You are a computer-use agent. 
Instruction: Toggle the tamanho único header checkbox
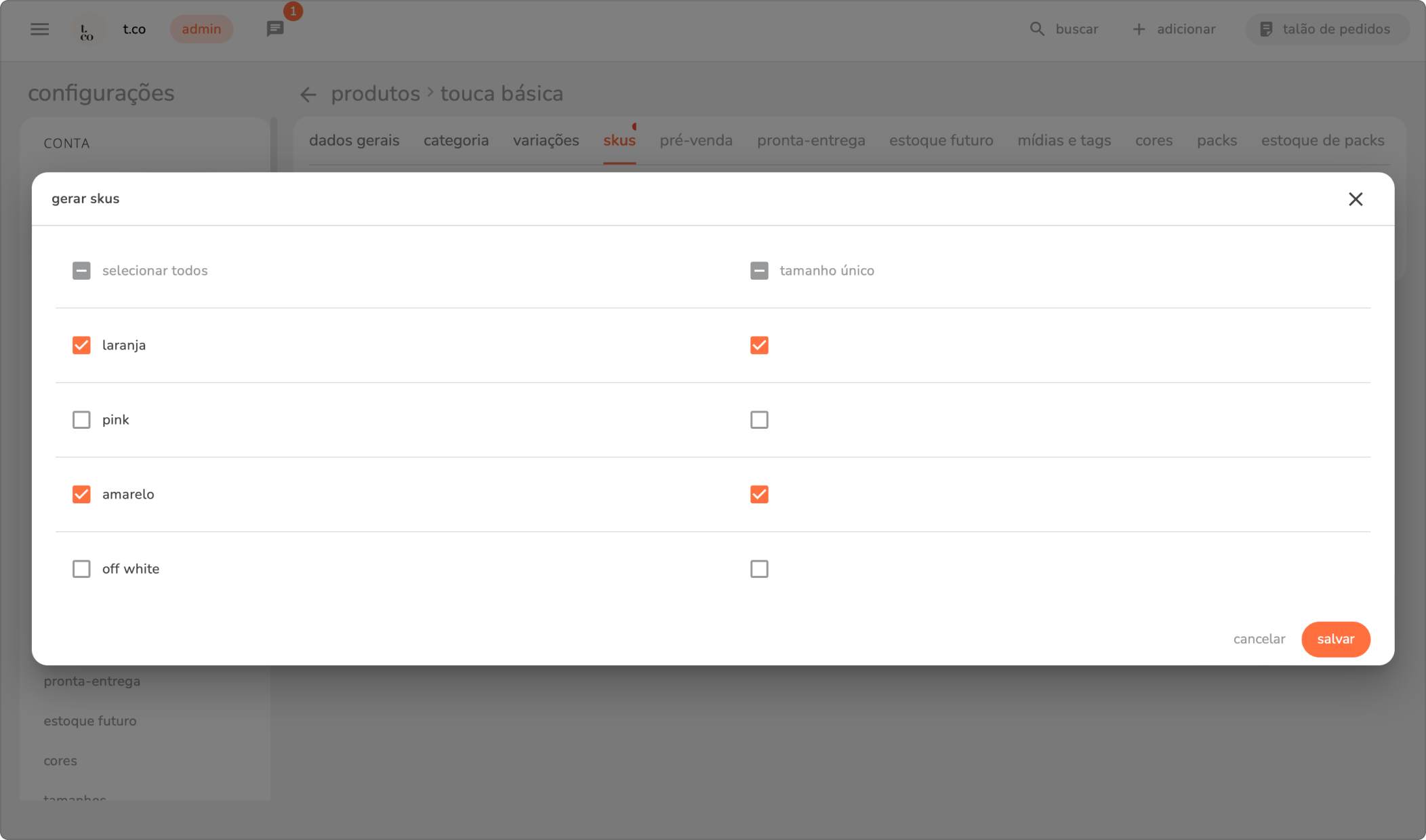pos(759,271)
